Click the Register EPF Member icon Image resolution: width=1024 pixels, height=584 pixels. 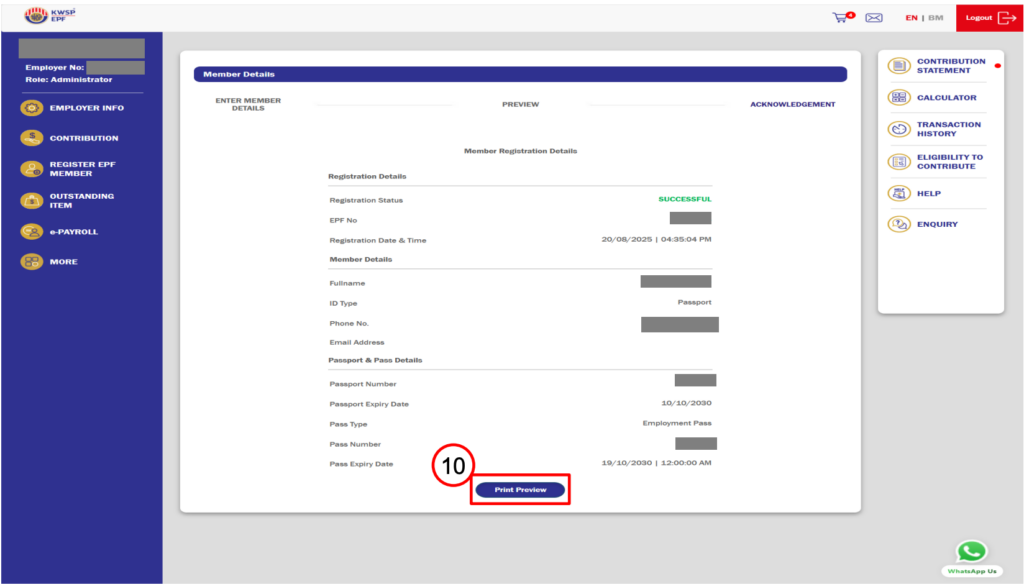32,169
